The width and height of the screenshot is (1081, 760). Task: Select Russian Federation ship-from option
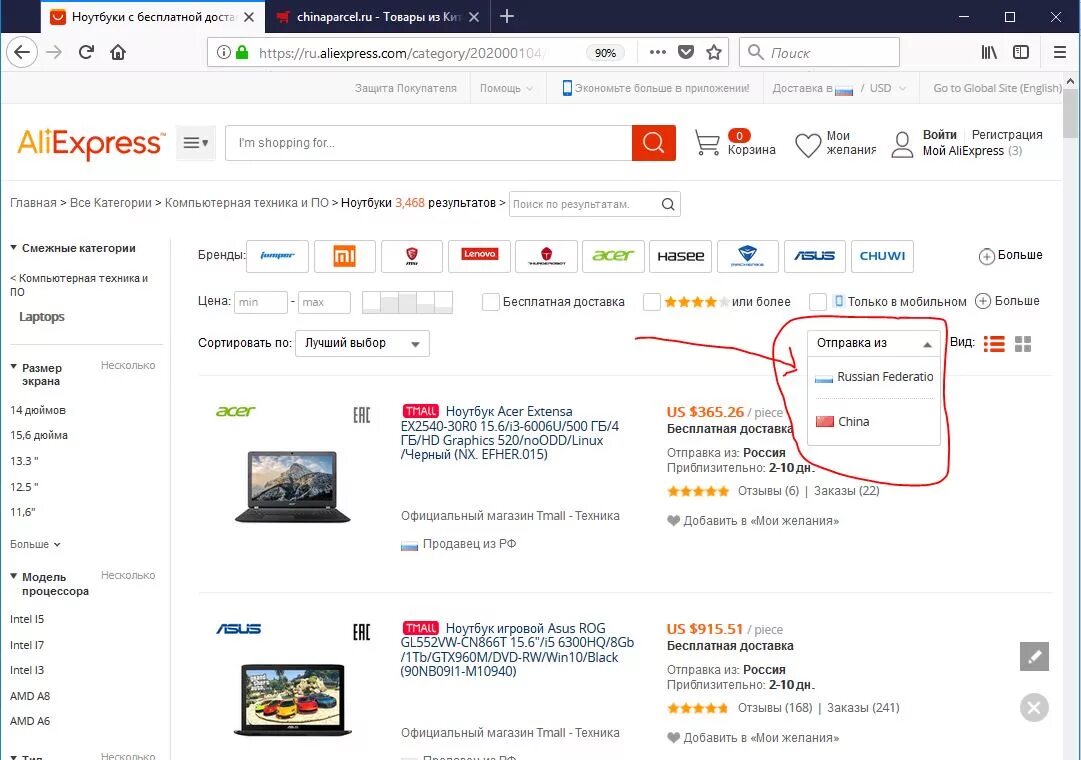point(873,377)
